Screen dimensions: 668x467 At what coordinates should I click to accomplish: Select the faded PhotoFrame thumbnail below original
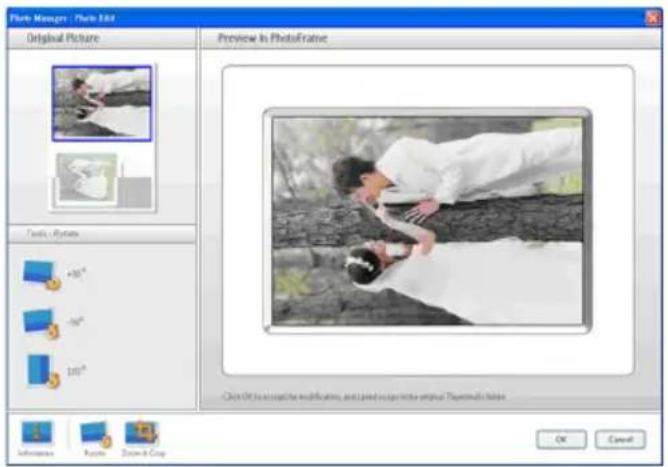point(101,179)
